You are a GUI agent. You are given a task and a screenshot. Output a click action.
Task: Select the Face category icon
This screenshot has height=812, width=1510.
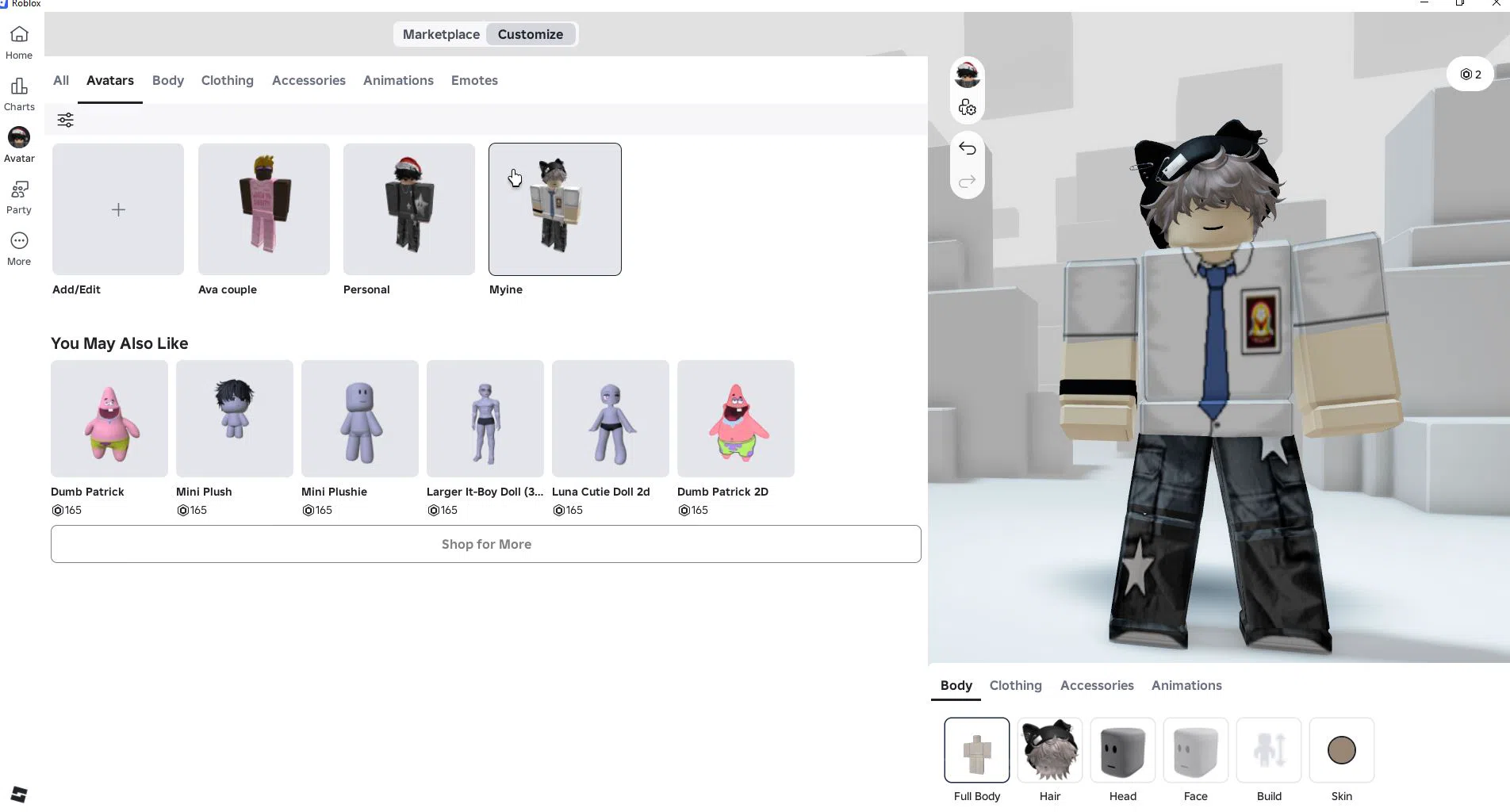[1196, 750]
